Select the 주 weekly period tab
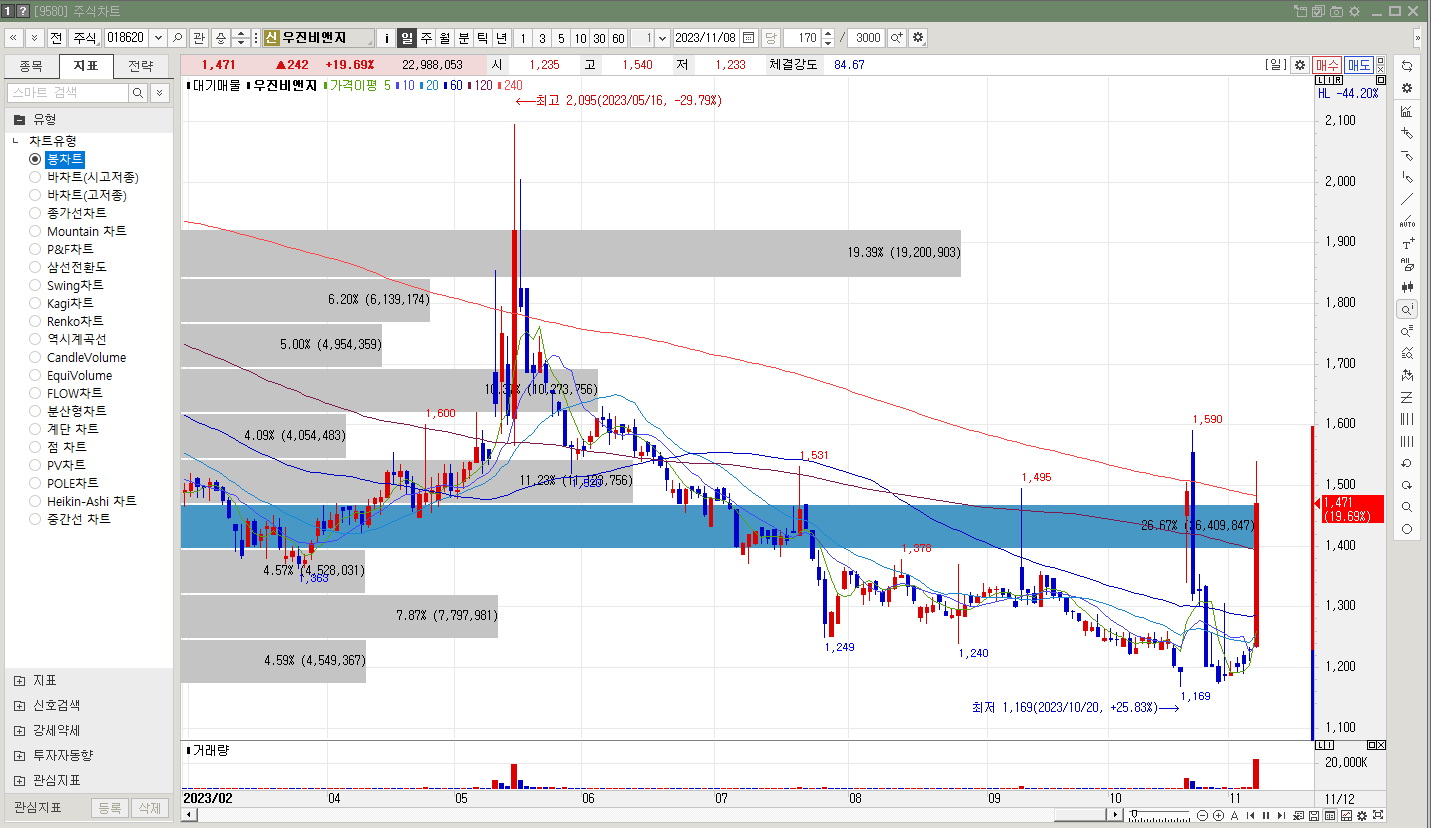The height and width of the screenshot is (828, 1431). (426, 38)
